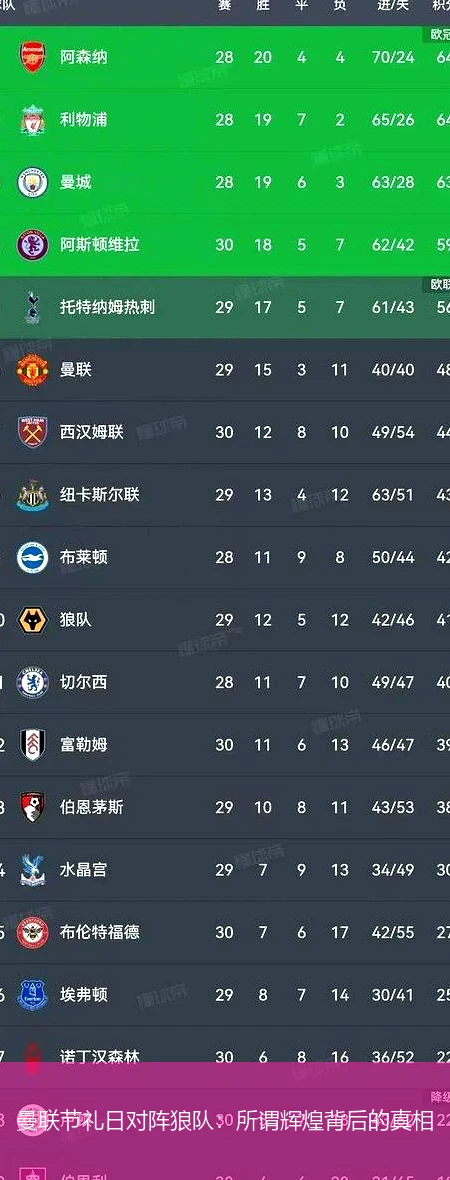This screenshot has height=1180, width=450.
Task: Select the Manchester United crest icon
Action: pyautogui.click(x=32, y=370)
